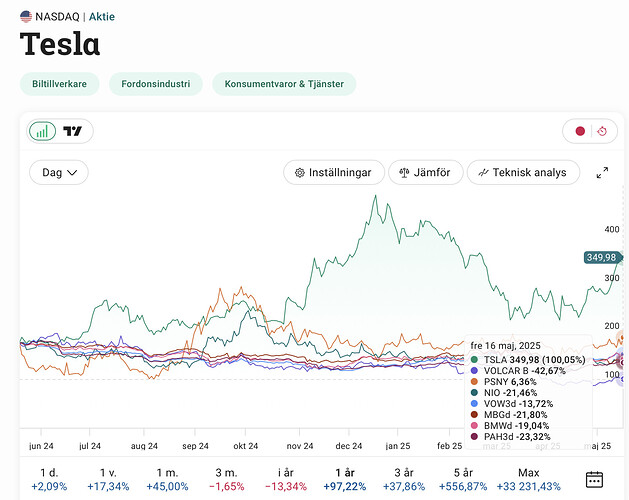Select the 1 d. time period

coord(48,478)
